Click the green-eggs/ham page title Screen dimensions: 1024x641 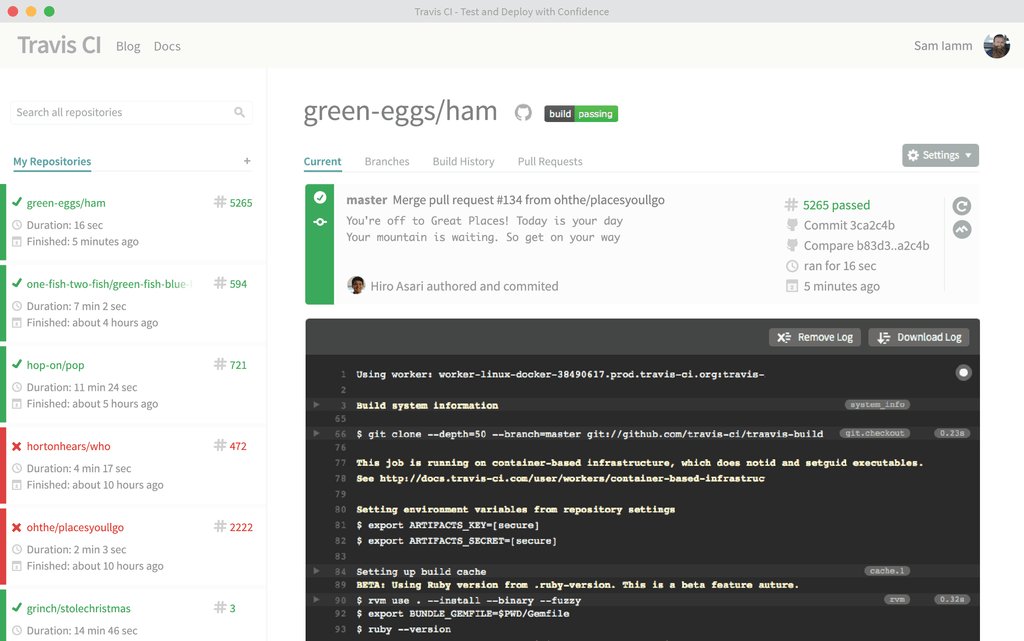click(400, 112)
